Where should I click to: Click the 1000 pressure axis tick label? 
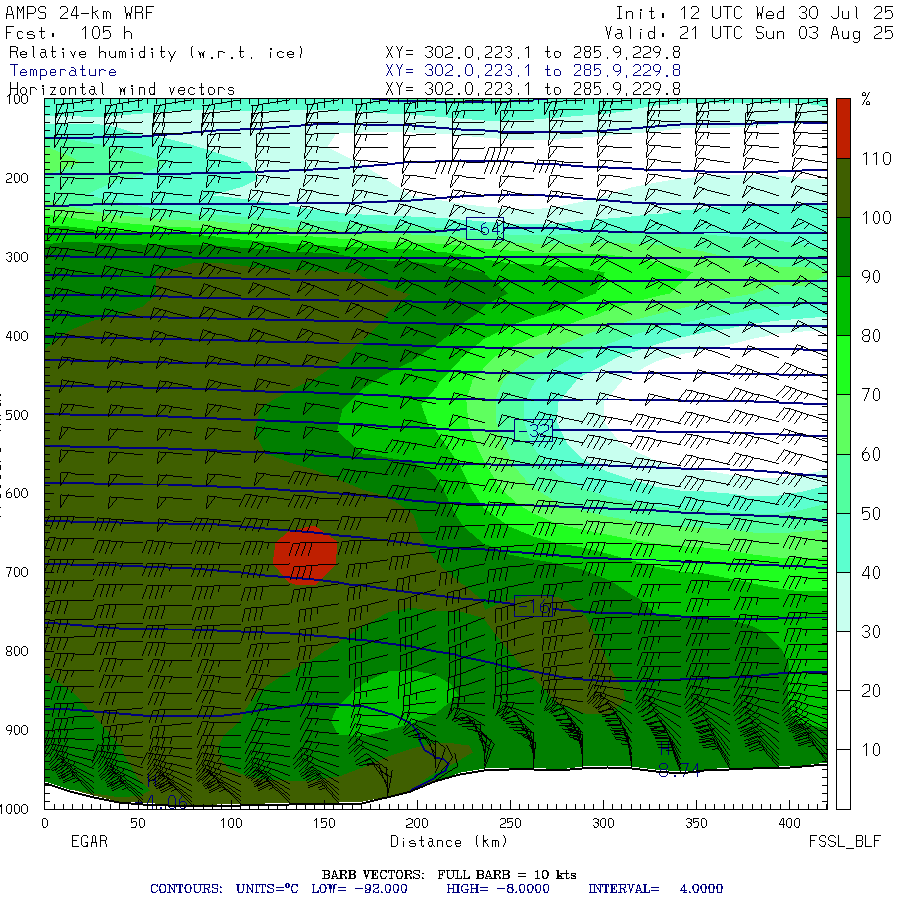pyautogui.click(x=15, y=809)
